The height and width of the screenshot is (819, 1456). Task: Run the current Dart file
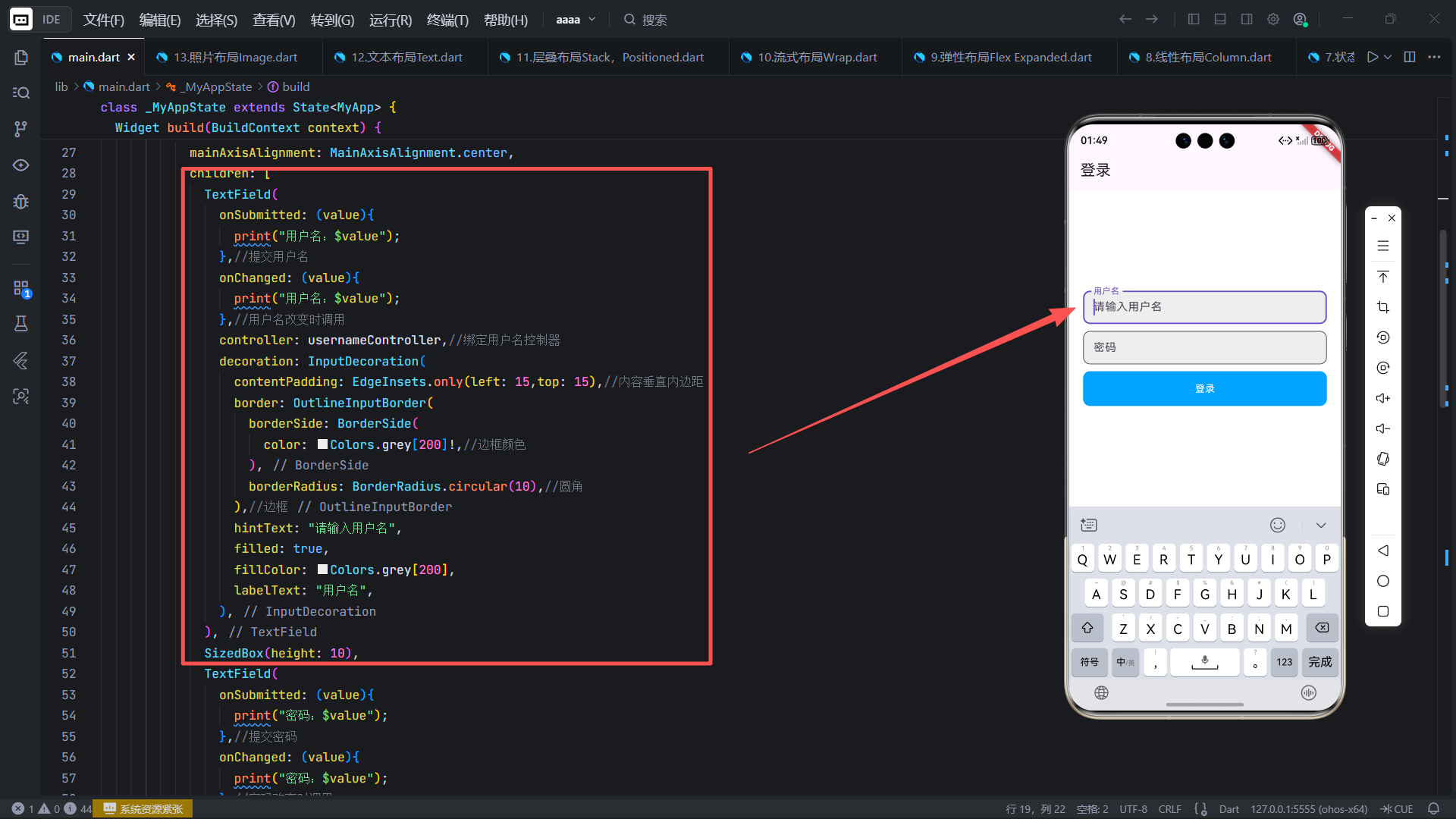pyautogui.click(x=1372, y=57)
